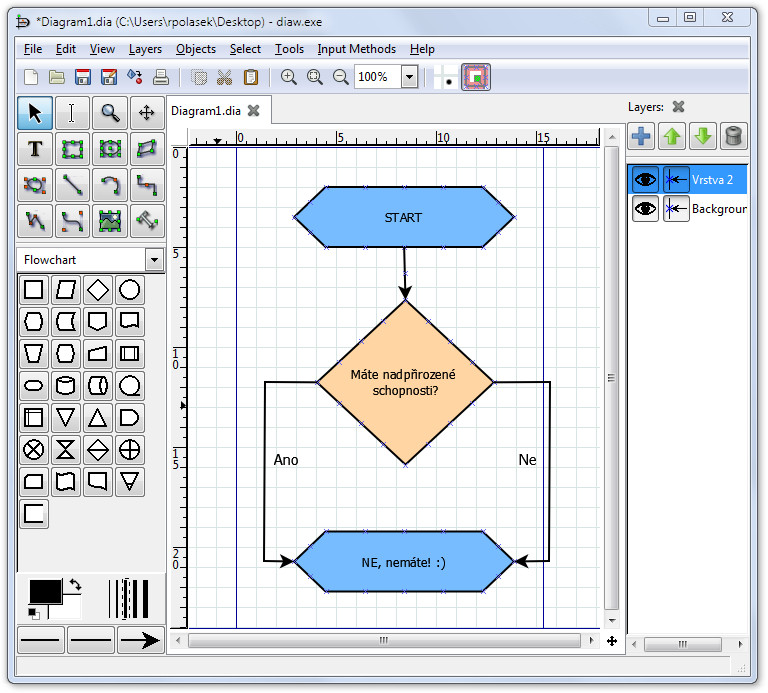Select the Modify objects arrow tool
This screenshot has width=768, height=693.
coord(35,113)
